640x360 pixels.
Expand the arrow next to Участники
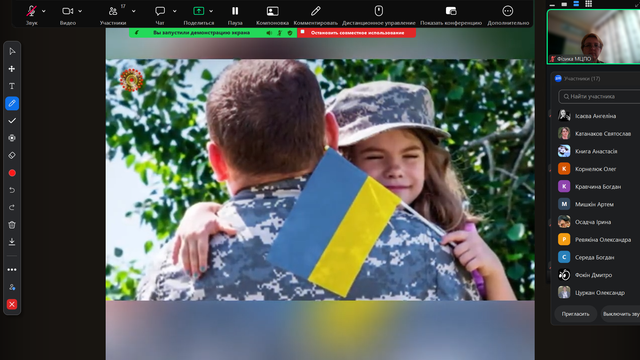pos(133,11)
